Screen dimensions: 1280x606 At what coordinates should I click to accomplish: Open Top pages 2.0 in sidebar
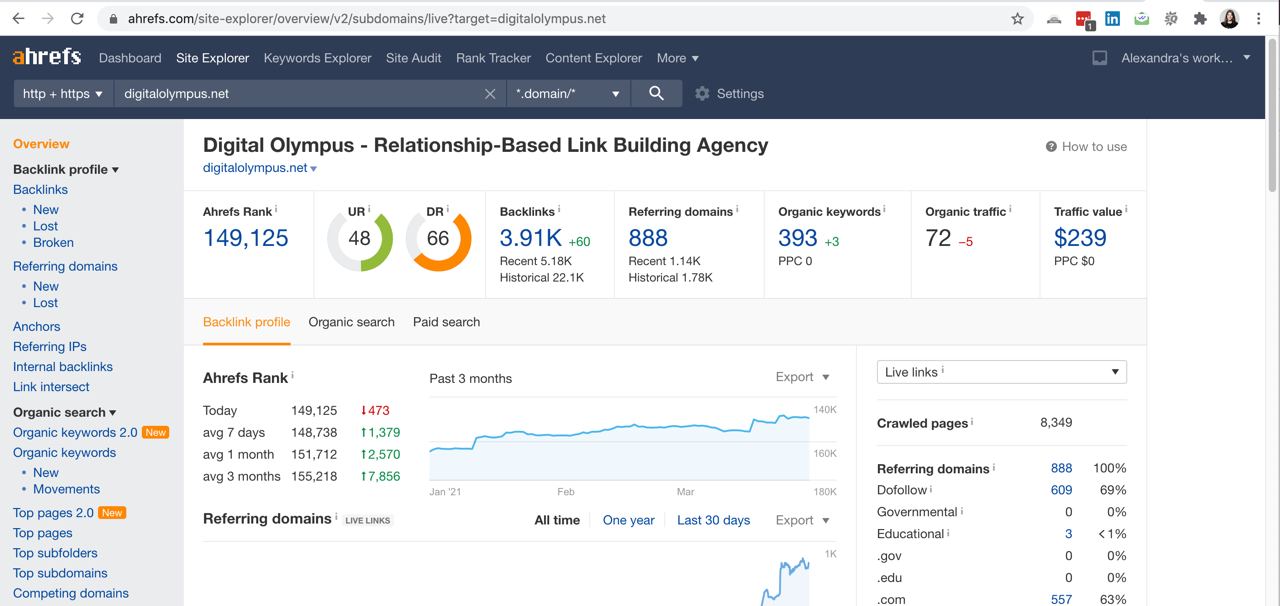point(53,512)
